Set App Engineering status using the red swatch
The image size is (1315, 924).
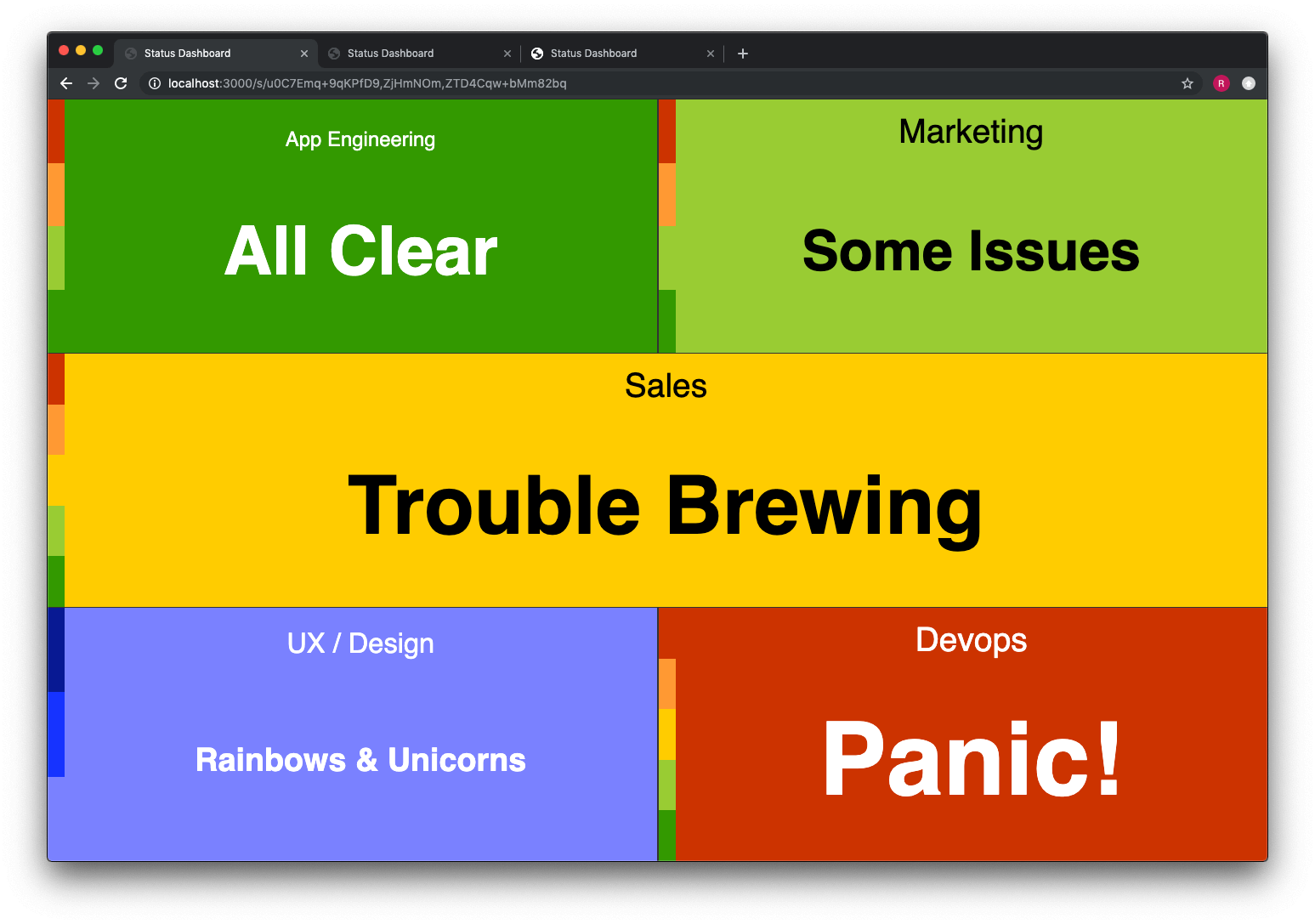[x=56, y=132]
